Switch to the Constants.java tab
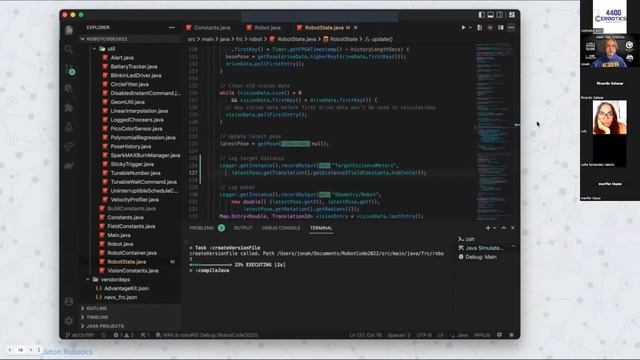This screenshot has width=640, height=360. 208,27
